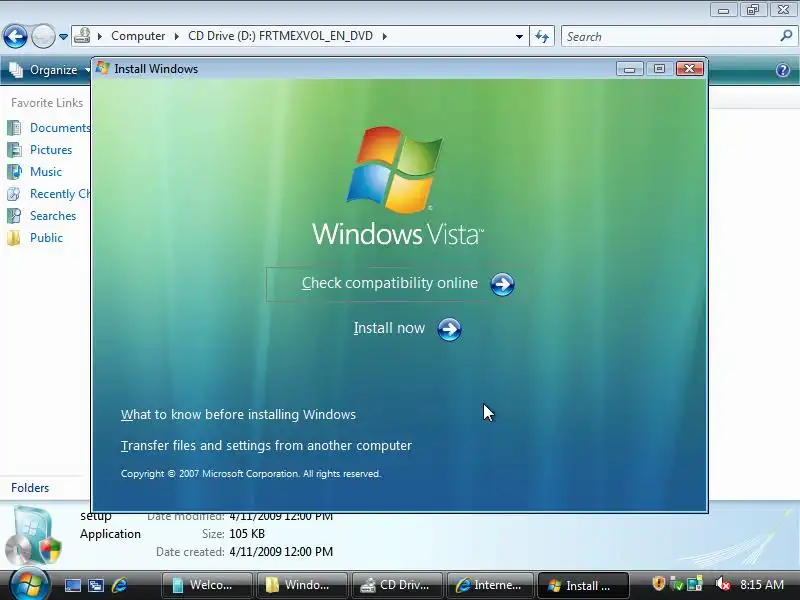Restore down the Explorer window
The width and height of the screenshot is (800, 600).
(x=753, y=10)
